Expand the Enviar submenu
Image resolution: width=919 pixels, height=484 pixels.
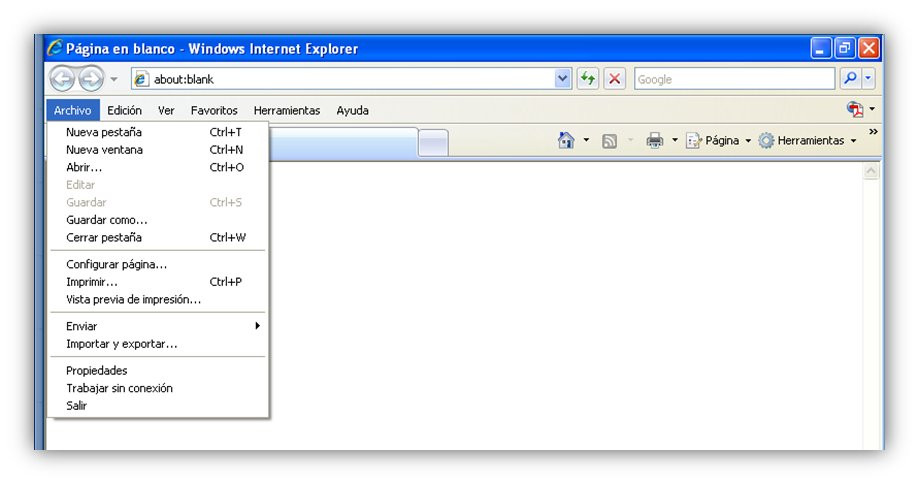(x=158, y=326)
